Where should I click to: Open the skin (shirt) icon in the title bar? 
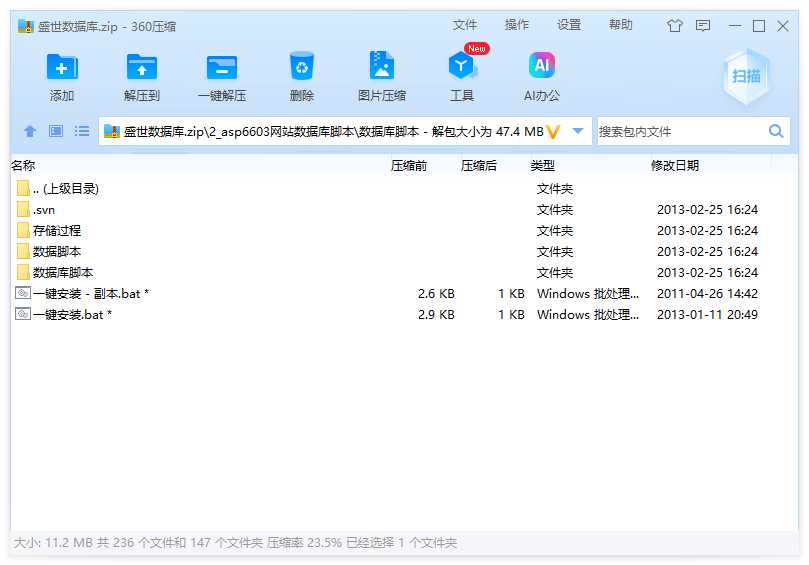click(x=674, y=25)
